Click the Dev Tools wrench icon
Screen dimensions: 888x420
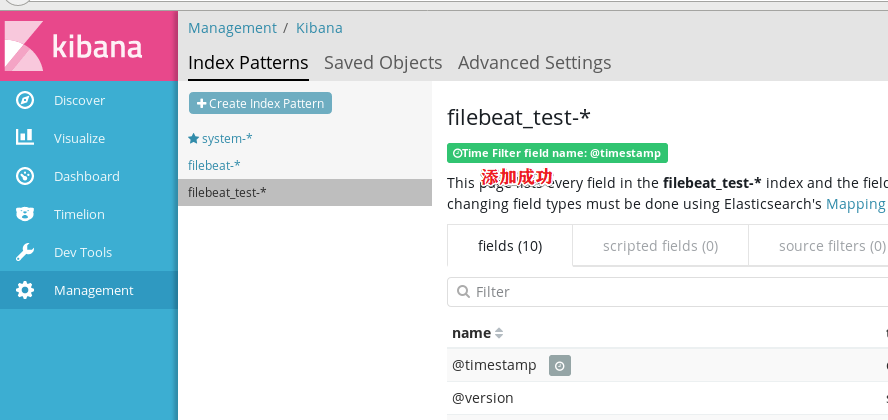click(25, 252)
